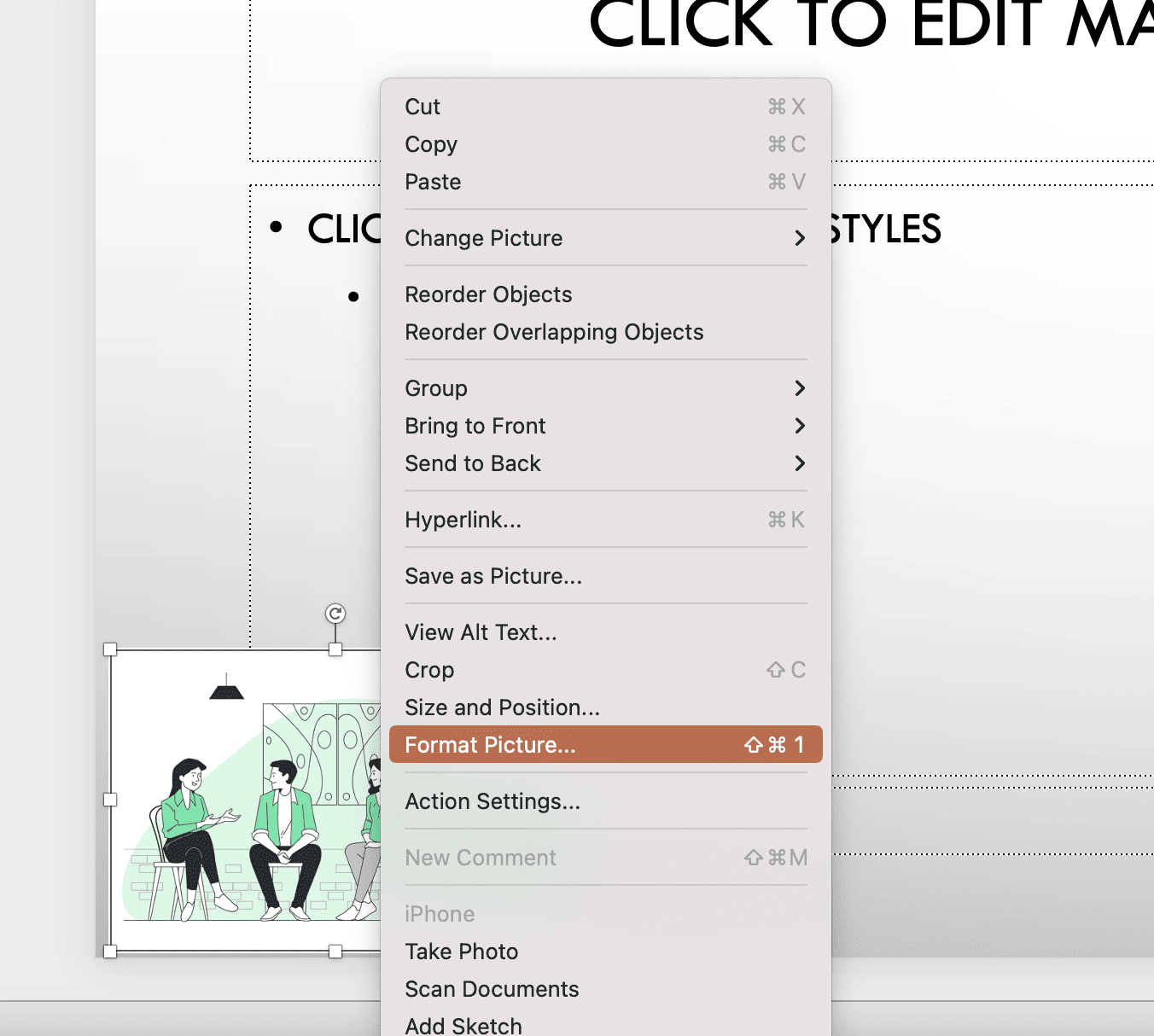
Task: Open Size and Position settings
Action: pyautogui.click(x=502, y=707)
